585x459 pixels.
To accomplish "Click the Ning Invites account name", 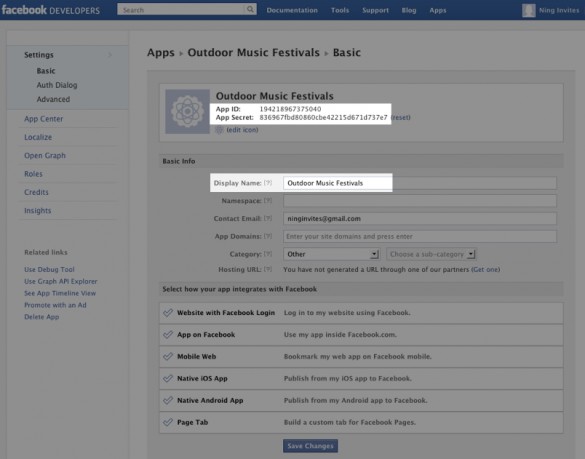I will pyautogui.click(x=559, y=10).
